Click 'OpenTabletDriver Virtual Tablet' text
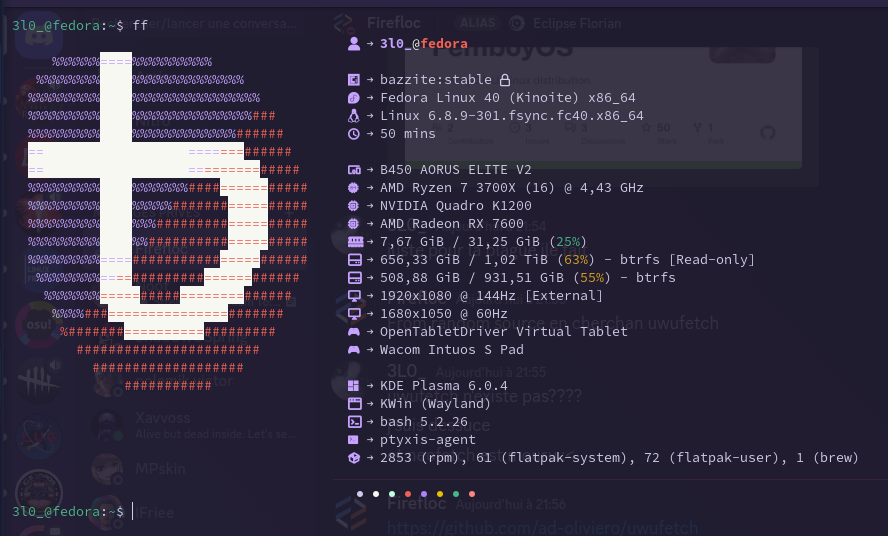 [x=504, y=332]
